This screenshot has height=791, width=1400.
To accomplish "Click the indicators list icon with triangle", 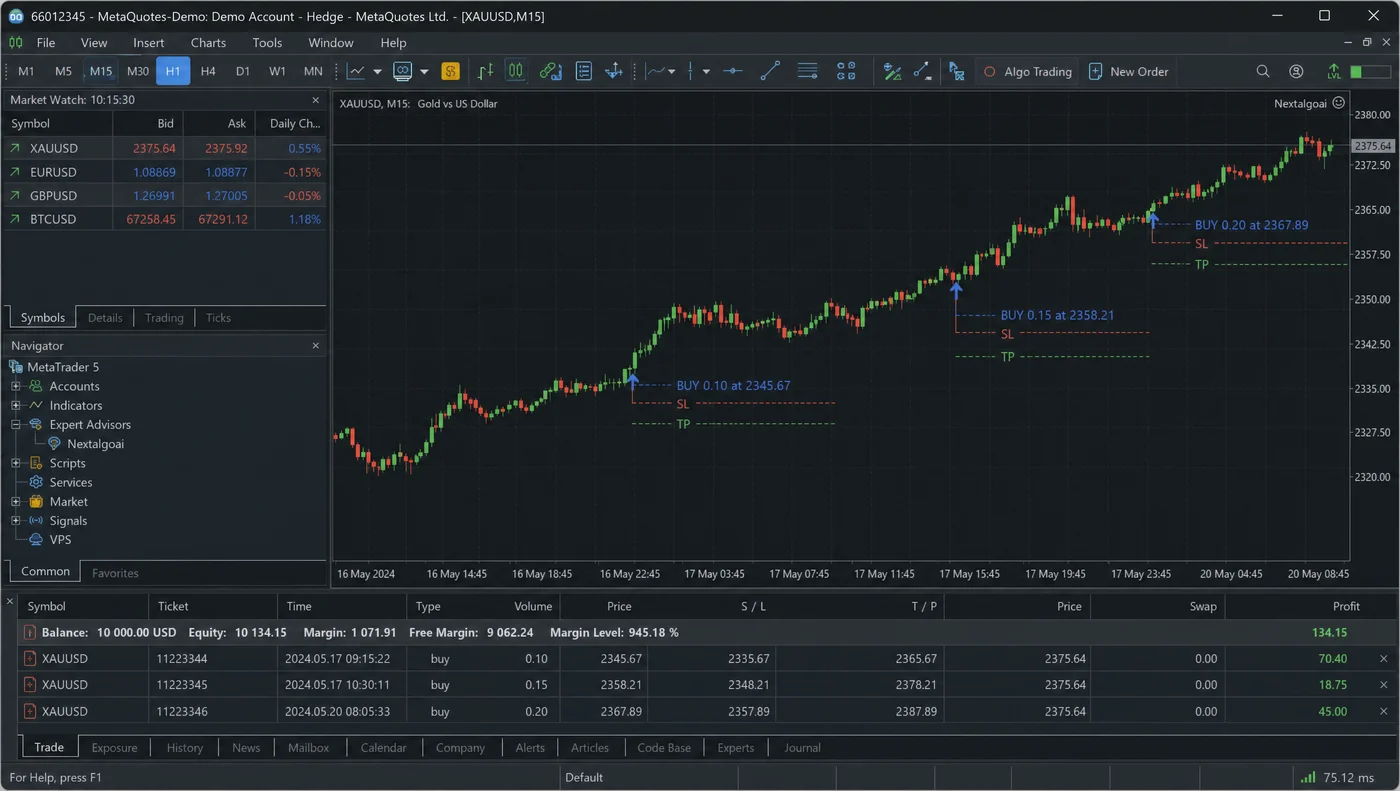I will (892, 71).
